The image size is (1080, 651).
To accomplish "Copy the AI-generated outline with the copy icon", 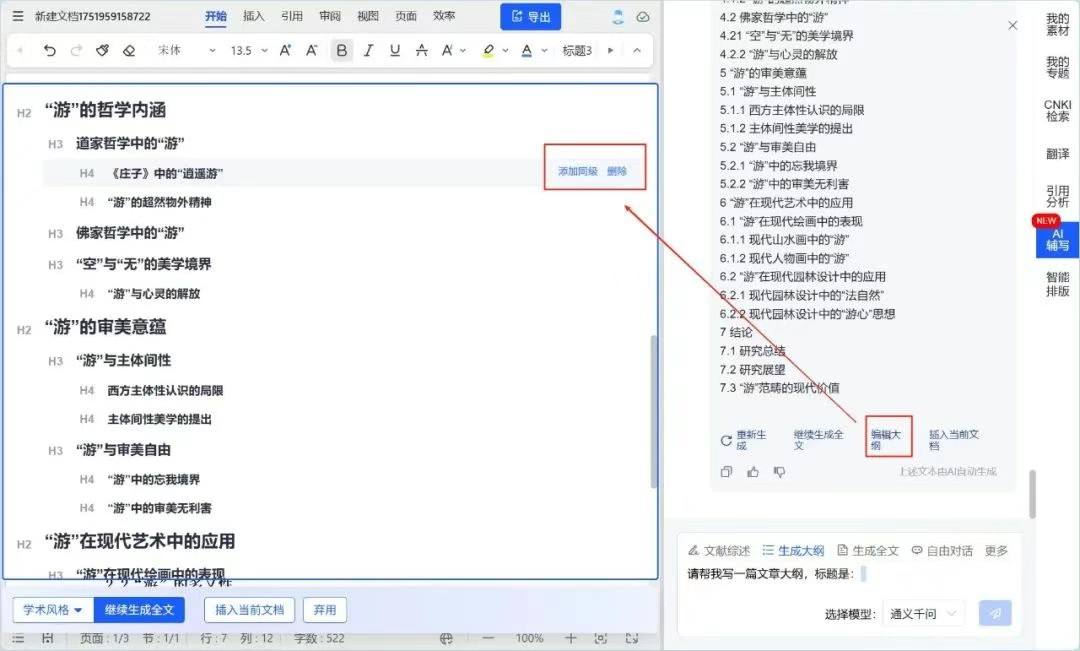I will tap(727, 472).
